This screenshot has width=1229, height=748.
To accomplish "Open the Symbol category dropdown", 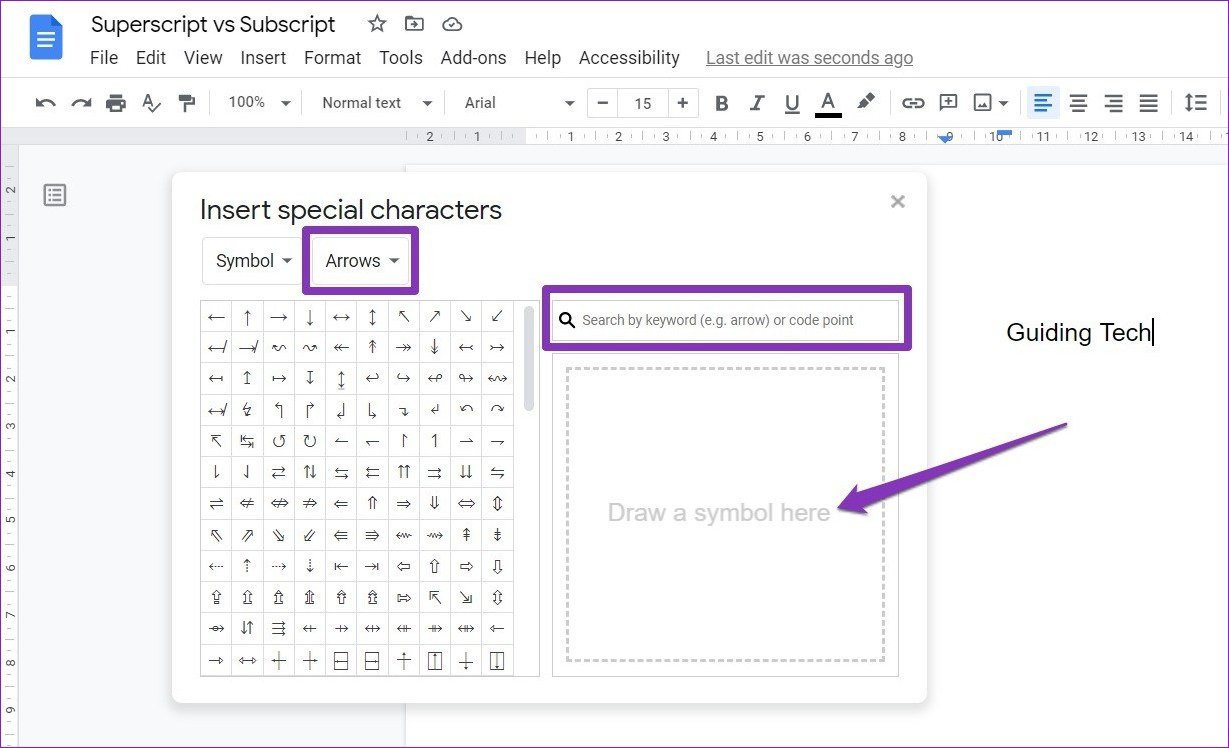I will click(x=254, y=261).
